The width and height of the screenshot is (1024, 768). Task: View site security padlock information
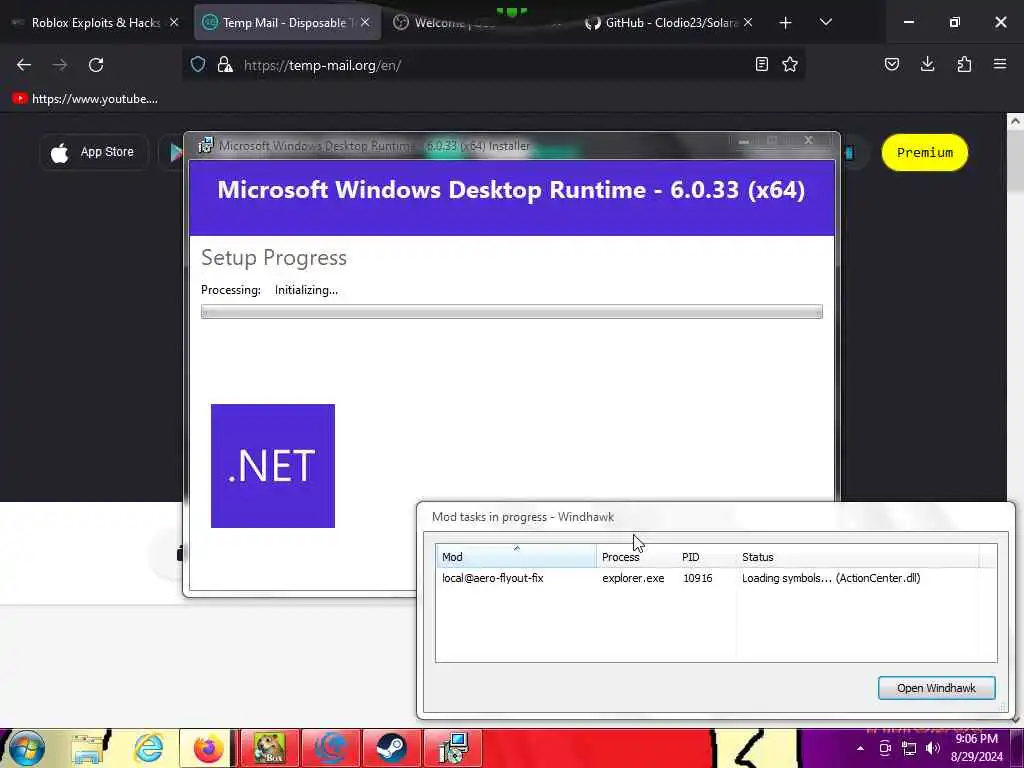(225, 65)
